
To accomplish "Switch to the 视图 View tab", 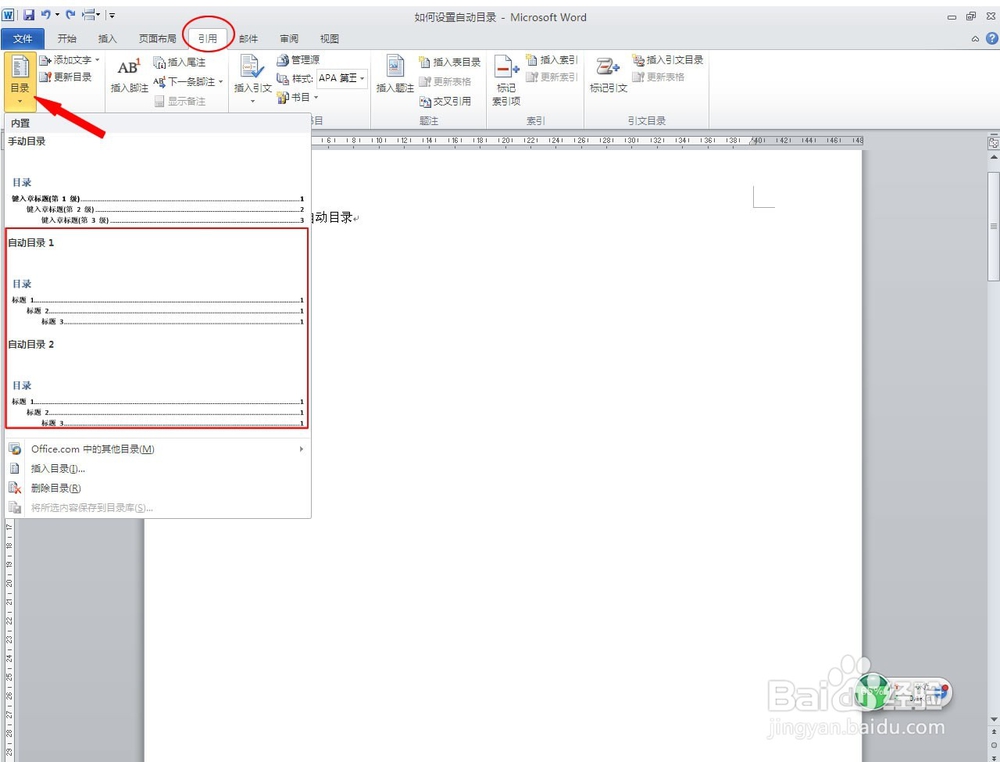I will pyautogui.click(x=329, y=39).
